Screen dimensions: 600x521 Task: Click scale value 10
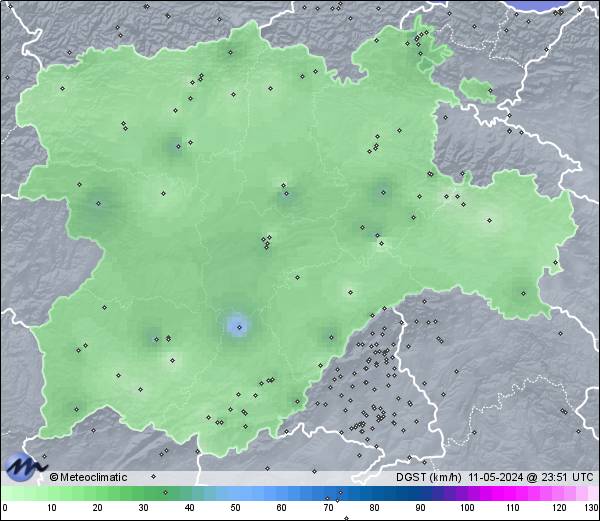[x=51, y=508]
